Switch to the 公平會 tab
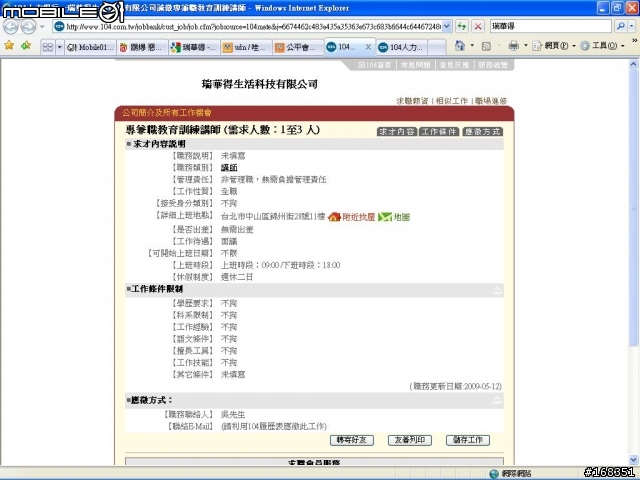Image resolution: width=640 pixels, height=480 pixels. click(298, 47)
